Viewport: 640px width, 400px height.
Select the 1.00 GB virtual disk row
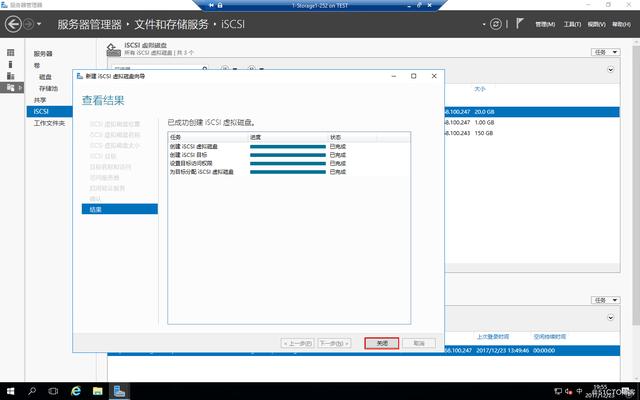(532, 122)
